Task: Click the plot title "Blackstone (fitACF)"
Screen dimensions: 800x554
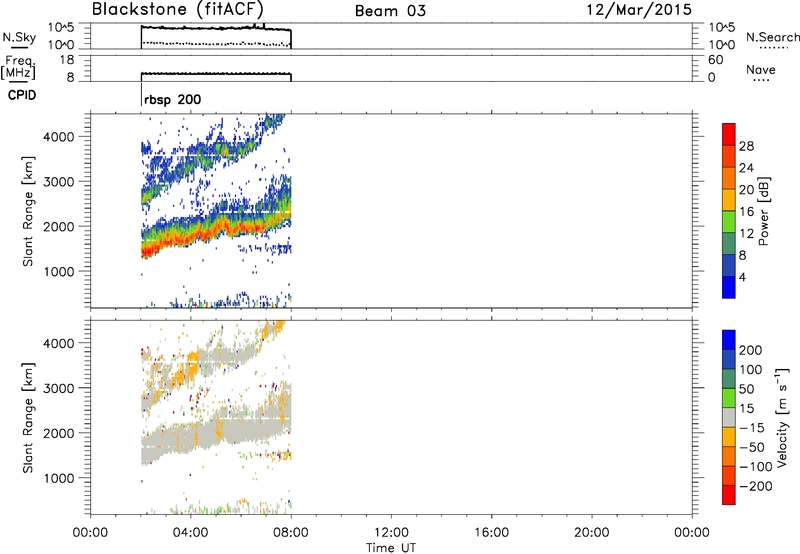Action: click(178, 10)
